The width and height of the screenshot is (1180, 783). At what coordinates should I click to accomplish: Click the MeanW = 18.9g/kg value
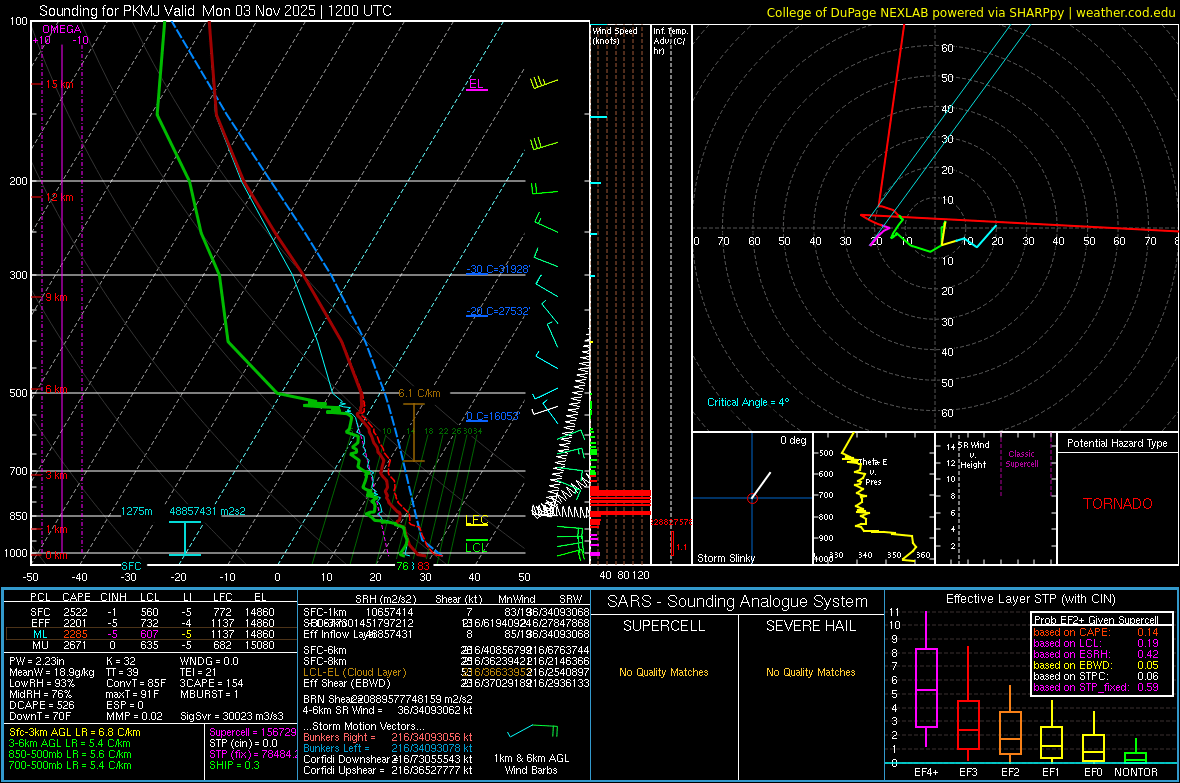(x=52, y=672)
